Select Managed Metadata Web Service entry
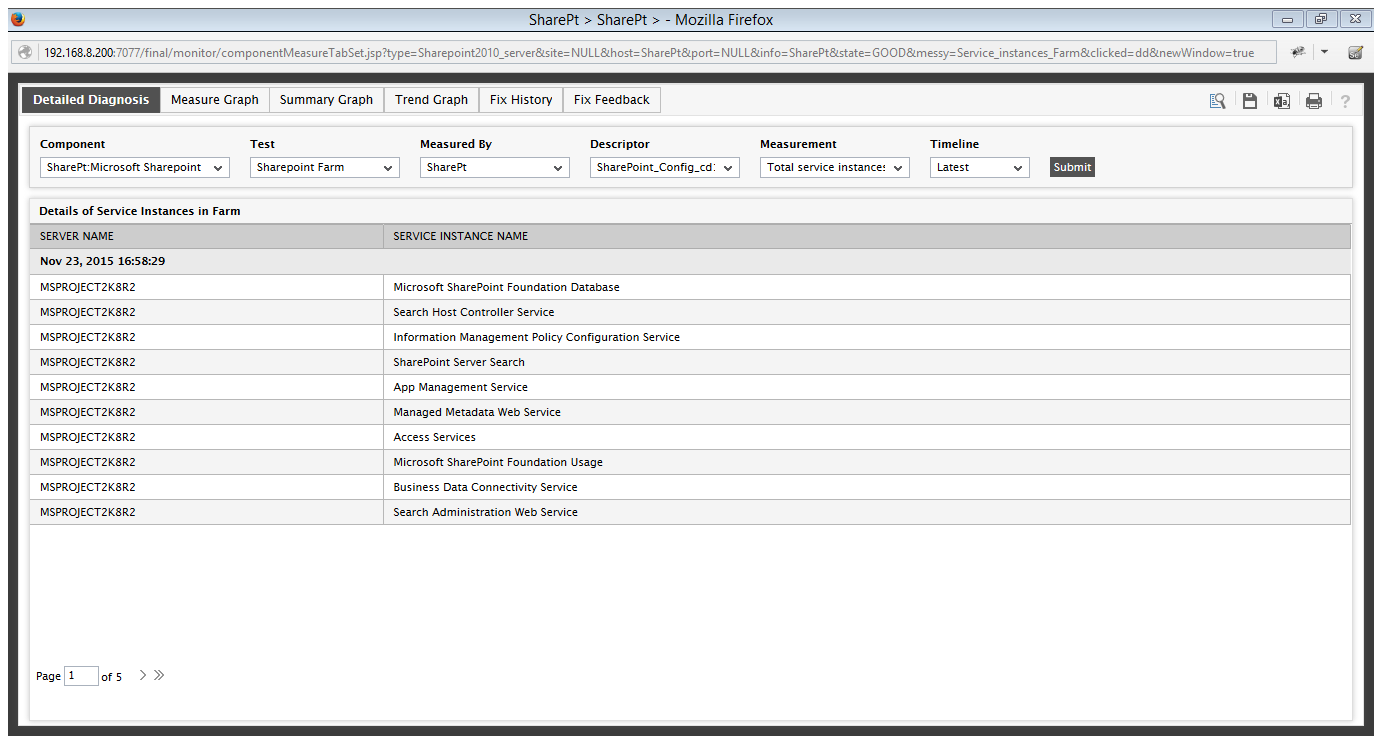 point(477,412)
